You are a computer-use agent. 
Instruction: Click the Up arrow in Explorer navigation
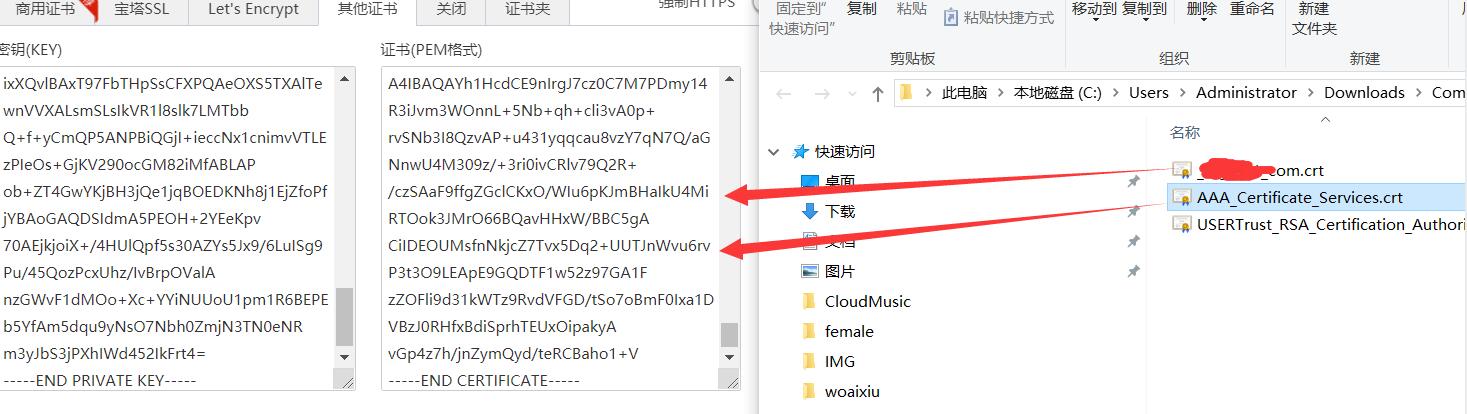click(877, 93)
